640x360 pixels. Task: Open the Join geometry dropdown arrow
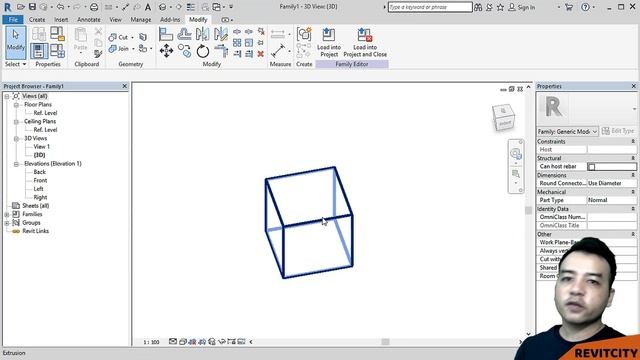[x=133, y=49]
